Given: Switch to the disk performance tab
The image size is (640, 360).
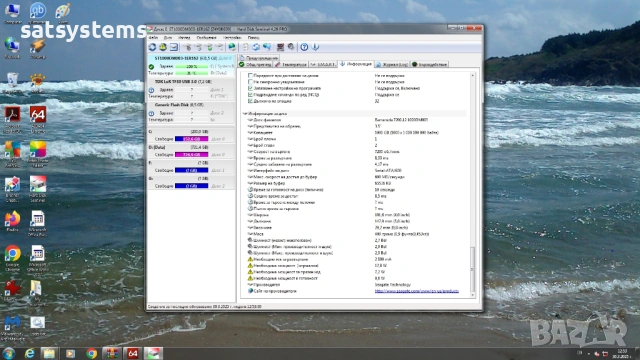Looking at the screenshot, I should (x=430, y=64).
